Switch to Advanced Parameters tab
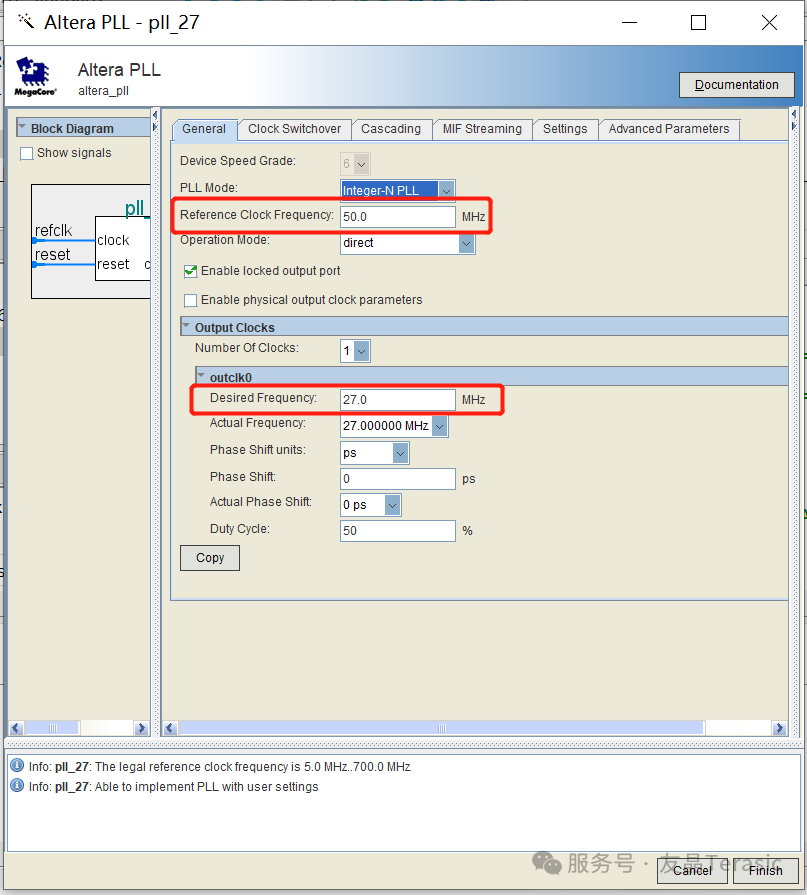 tap(669, 129)
